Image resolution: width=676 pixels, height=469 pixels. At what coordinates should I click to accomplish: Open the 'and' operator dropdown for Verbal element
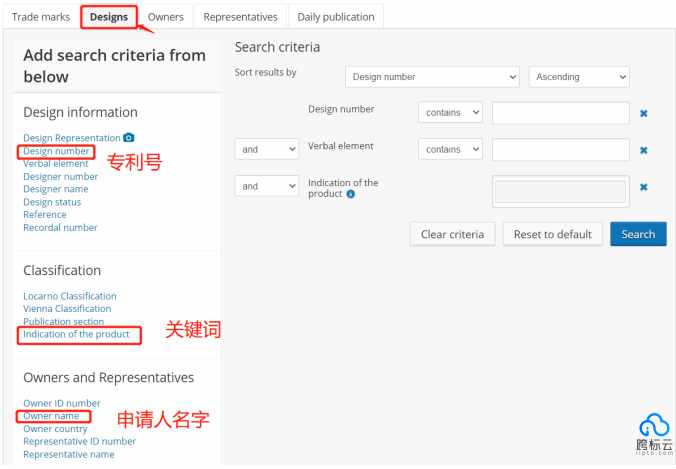point(267,150)
